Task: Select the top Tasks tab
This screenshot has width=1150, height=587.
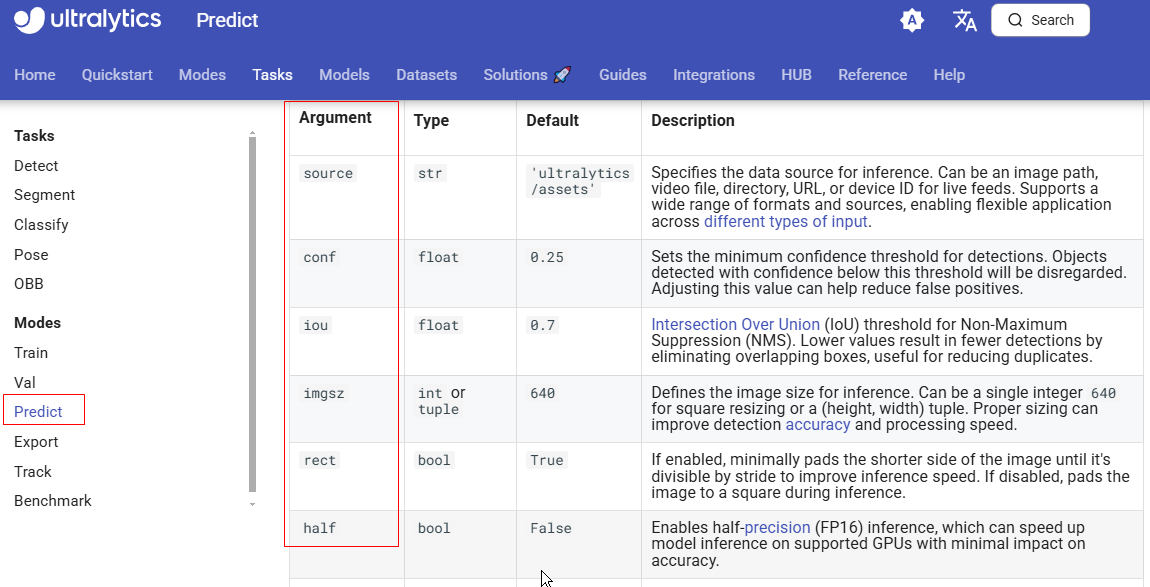Action: (272, 75)
